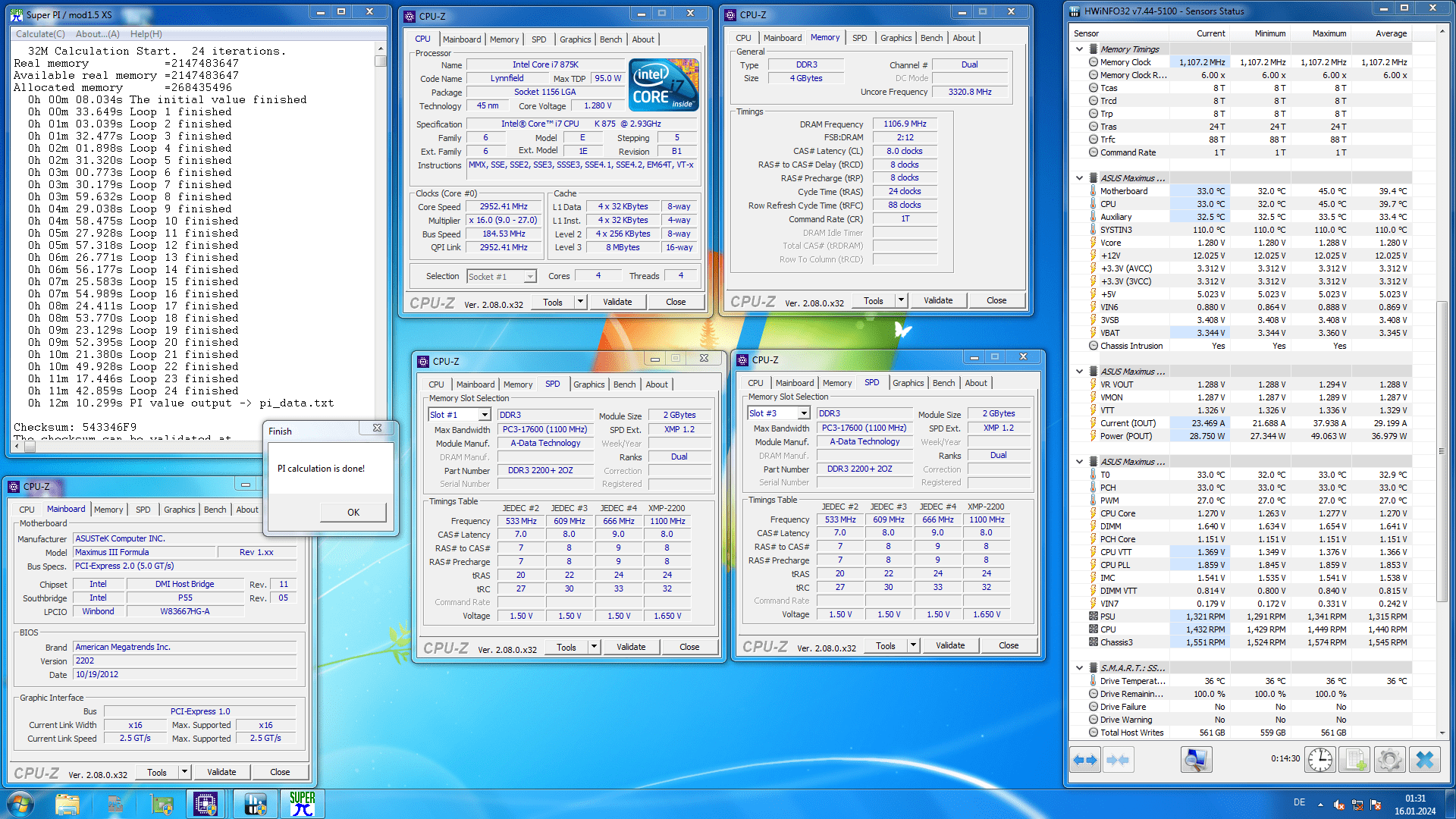The width and height of the screenshot is (1456, 819).
Task: Open the Calculate(C) menu in Super PI
Action: pyautogui.click(x=40, y=34)
